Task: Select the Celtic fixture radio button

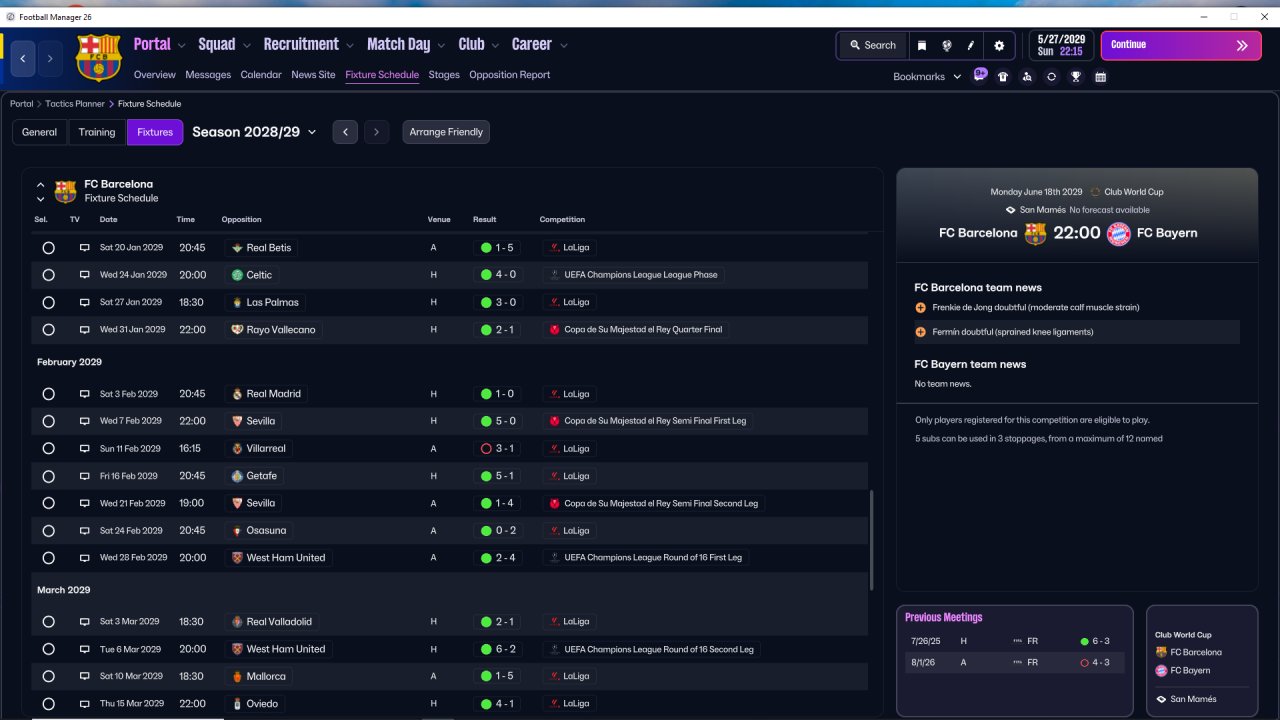Action: pyautogui.click(x=48, y=275)
